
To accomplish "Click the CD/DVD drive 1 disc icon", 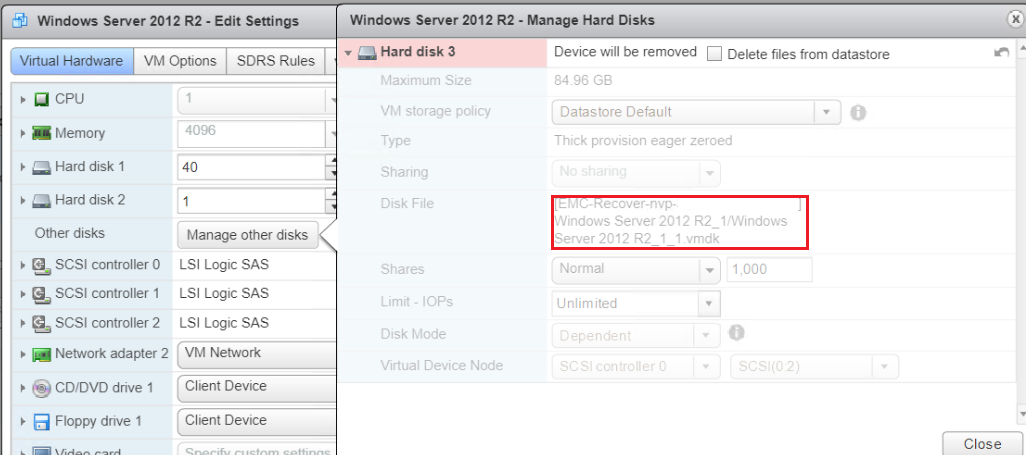I will tap(42, 388).
